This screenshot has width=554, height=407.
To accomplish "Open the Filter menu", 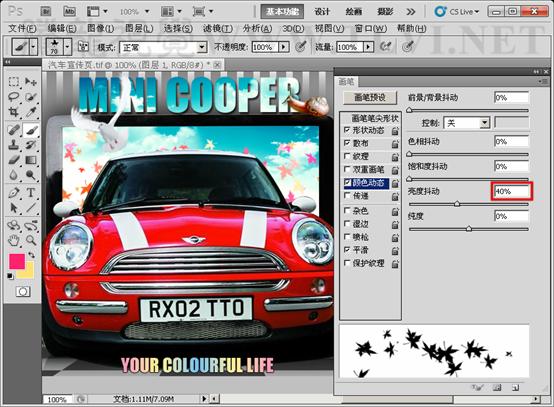I will coord(218,28).
